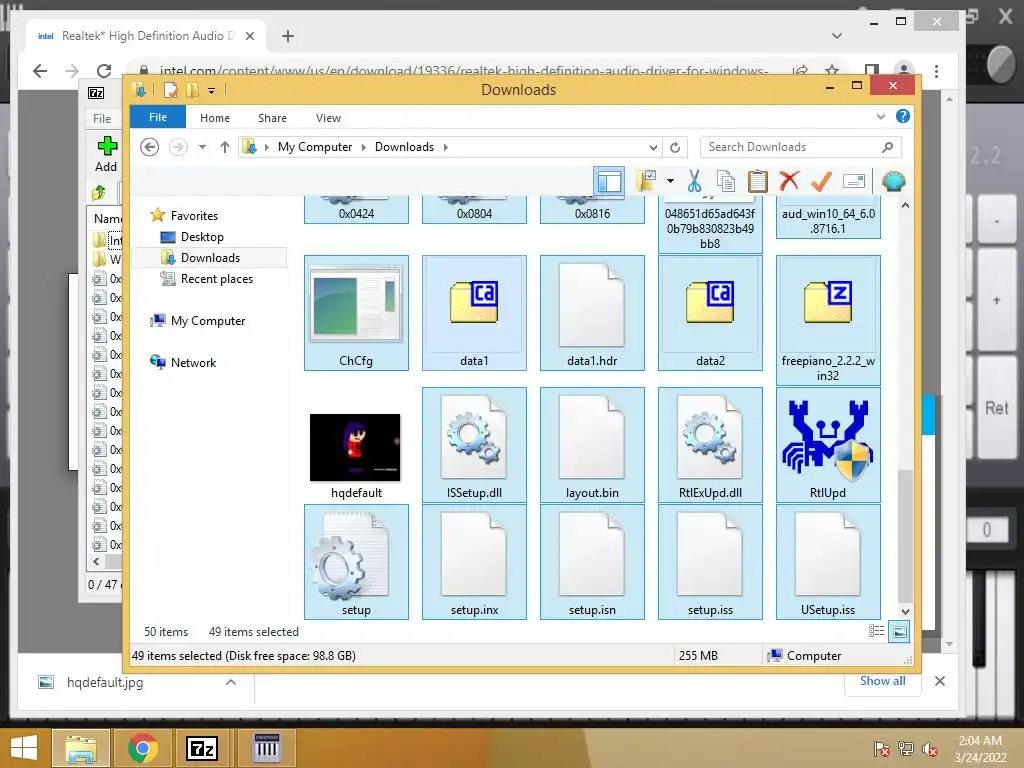Refresh the Downloads folder
This screenshot has width=1024, height=768.
675,147
